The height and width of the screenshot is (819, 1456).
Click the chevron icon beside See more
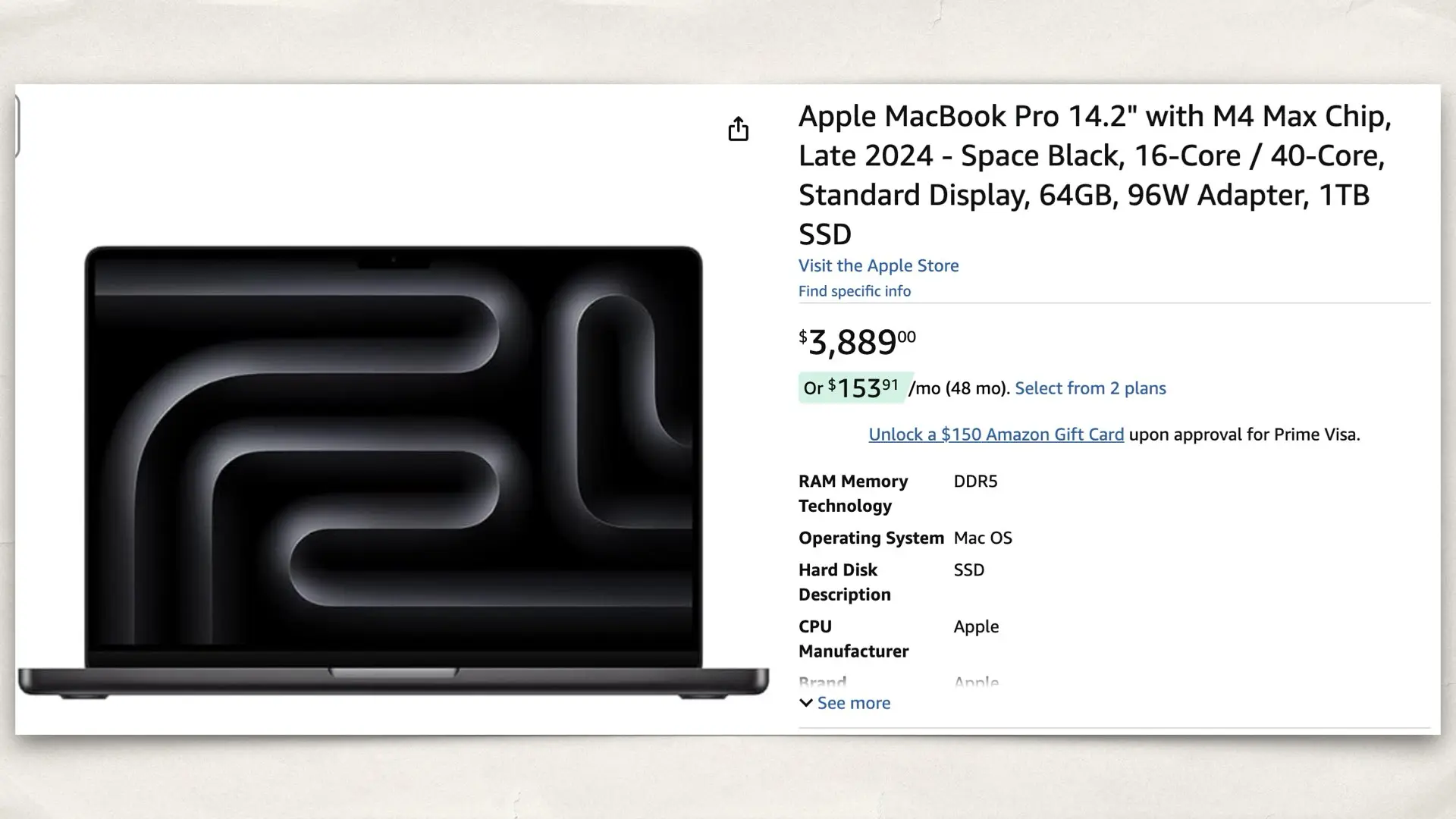pos(806,703)
